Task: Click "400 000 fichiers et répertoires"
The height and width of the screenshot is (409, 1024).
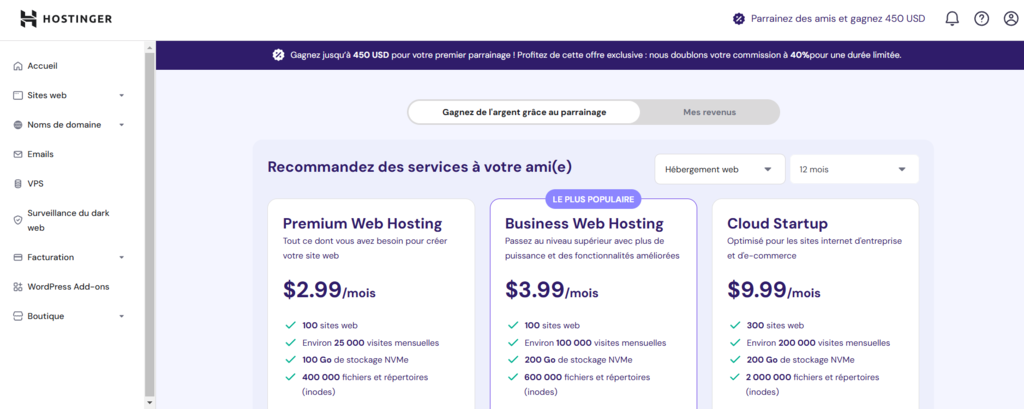Action: click(x=365, y=378)
